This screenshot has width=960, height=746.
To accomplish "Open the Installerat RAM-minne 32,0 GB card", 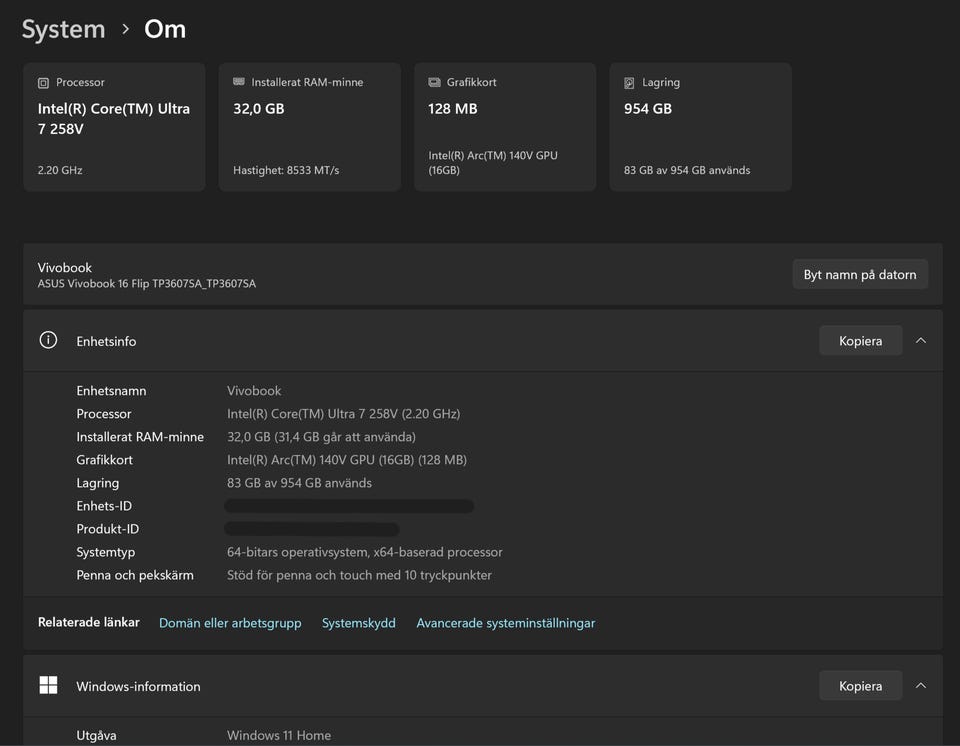I will [310, 127].
